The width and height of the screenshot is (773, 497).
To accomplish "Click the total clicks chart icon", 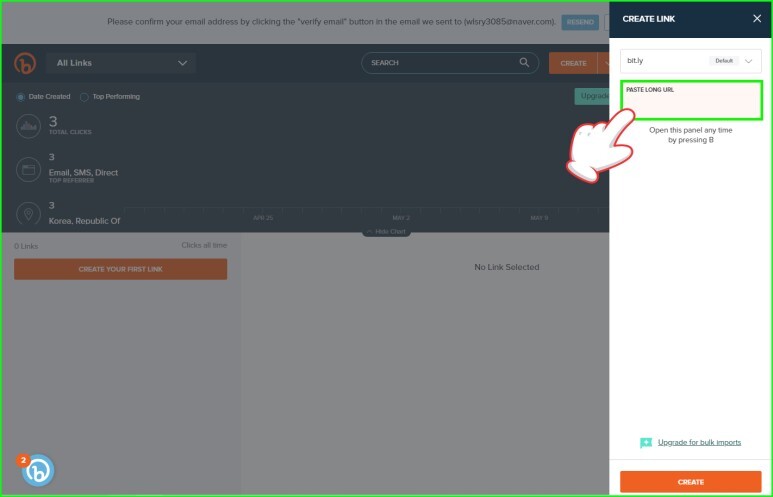I will click(29, 126).
